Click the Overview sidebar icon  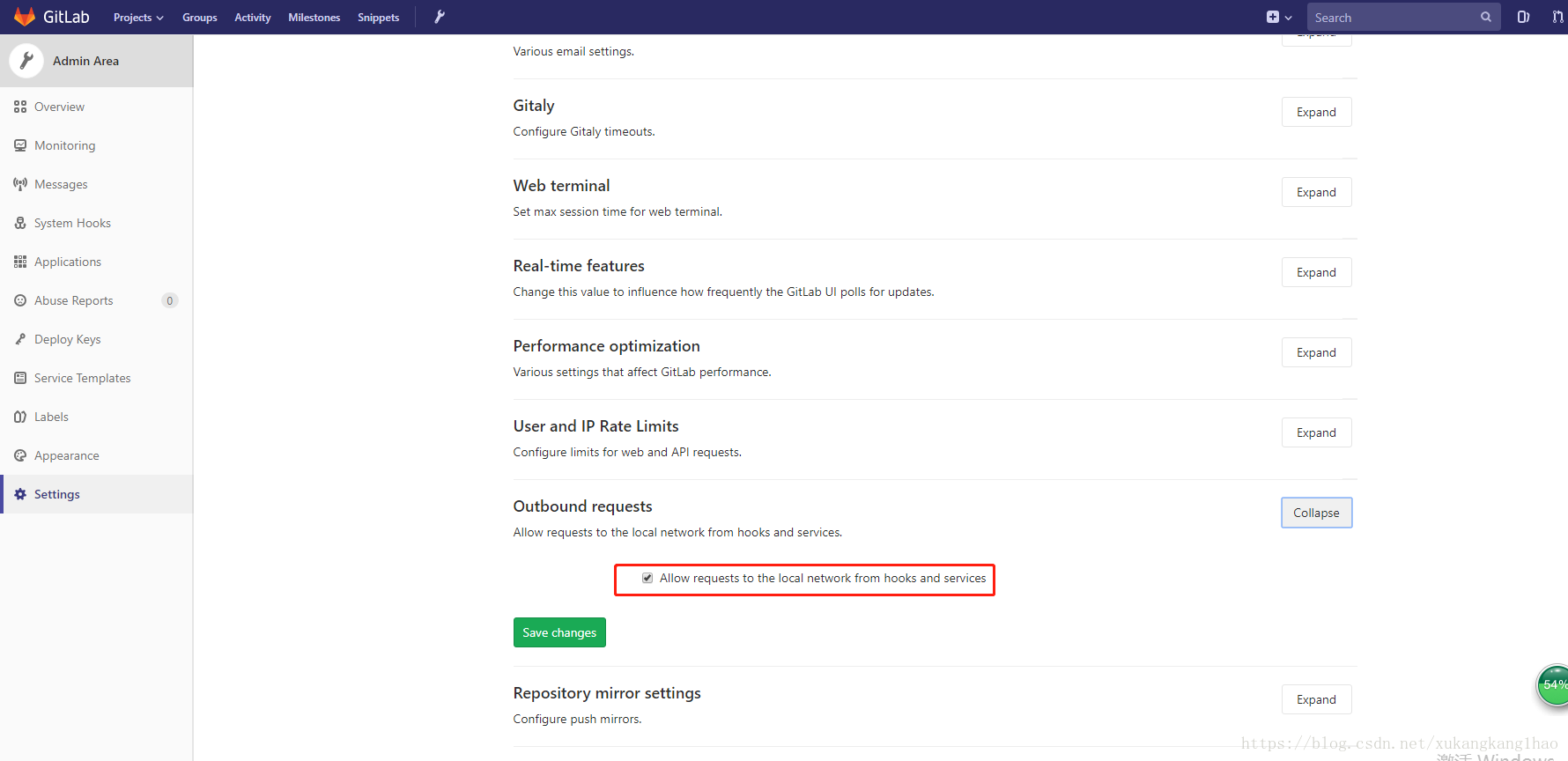click(x=20, y=107)
